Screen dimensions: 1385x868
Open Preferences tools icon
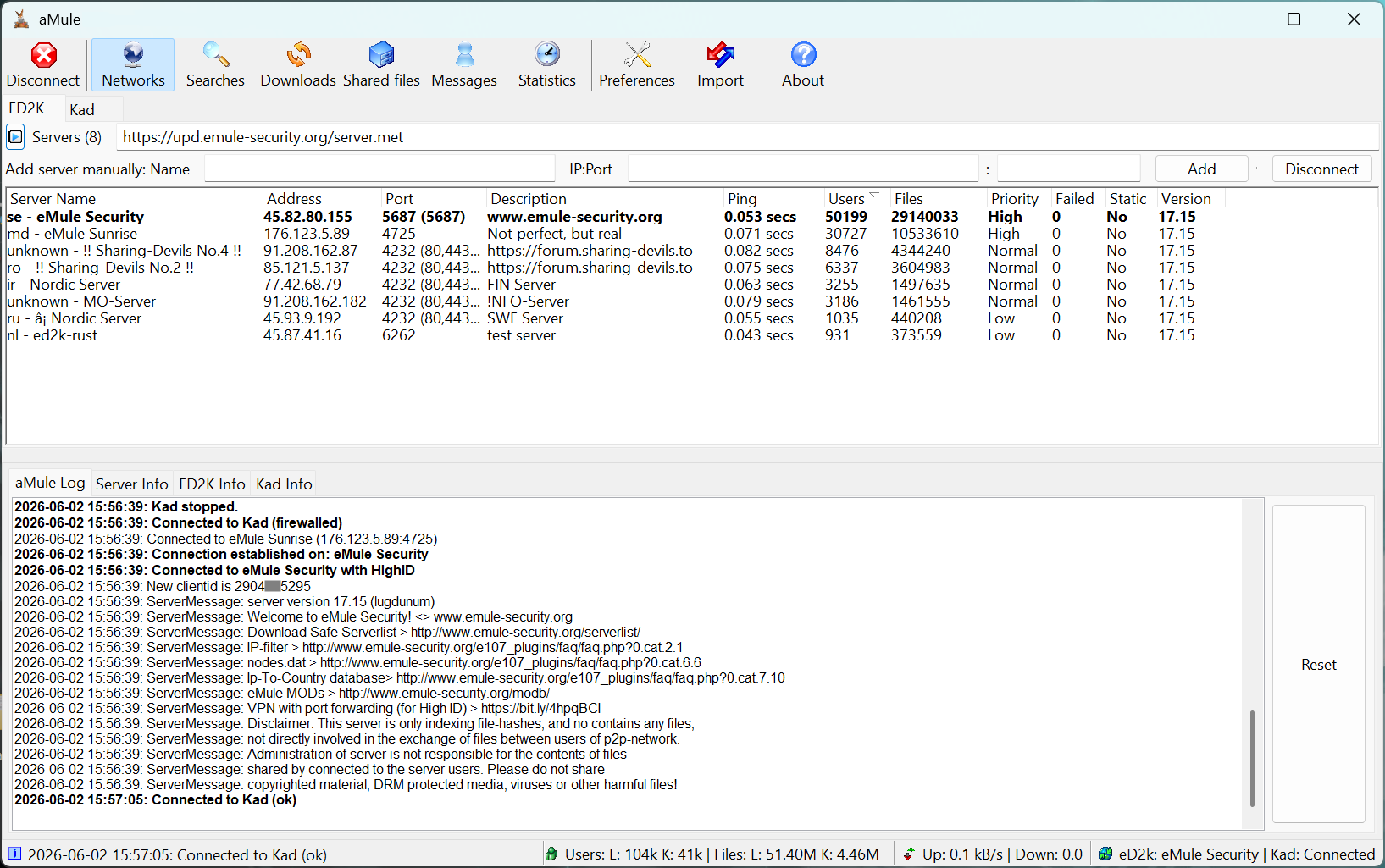(x=637, y=65)
